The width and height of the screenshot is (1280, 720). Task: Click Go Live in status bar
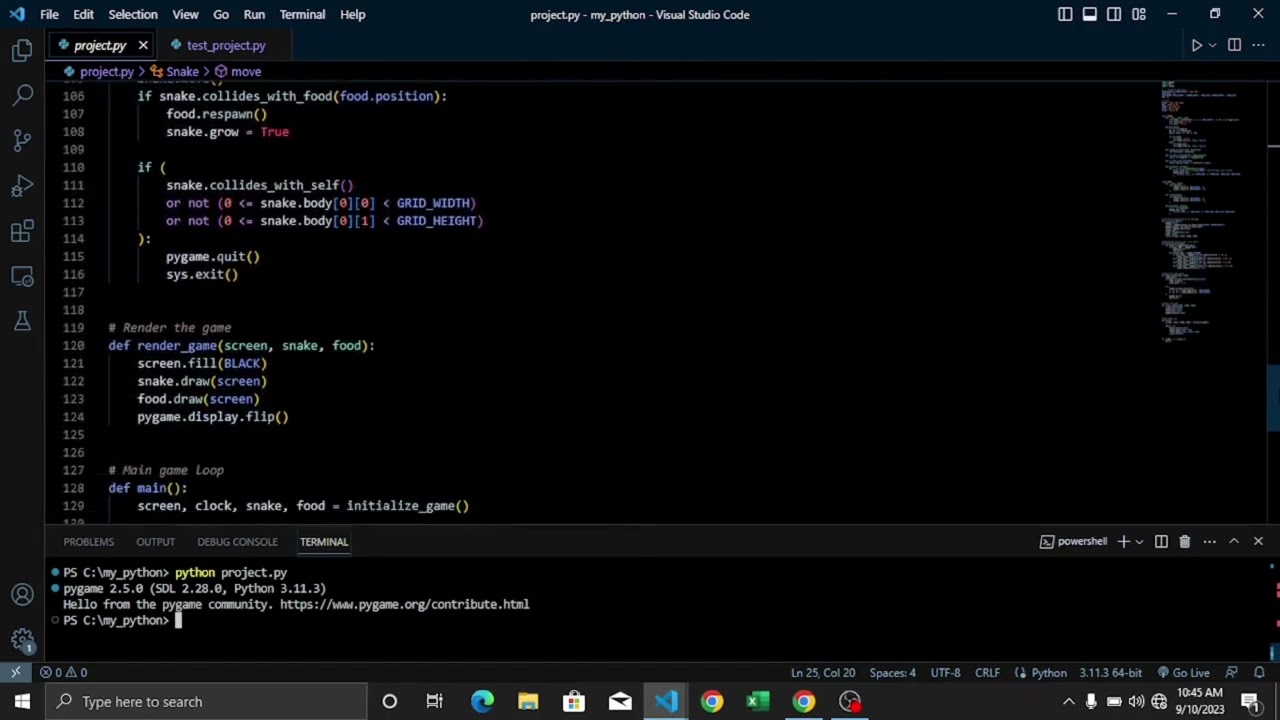point(1184,673)
